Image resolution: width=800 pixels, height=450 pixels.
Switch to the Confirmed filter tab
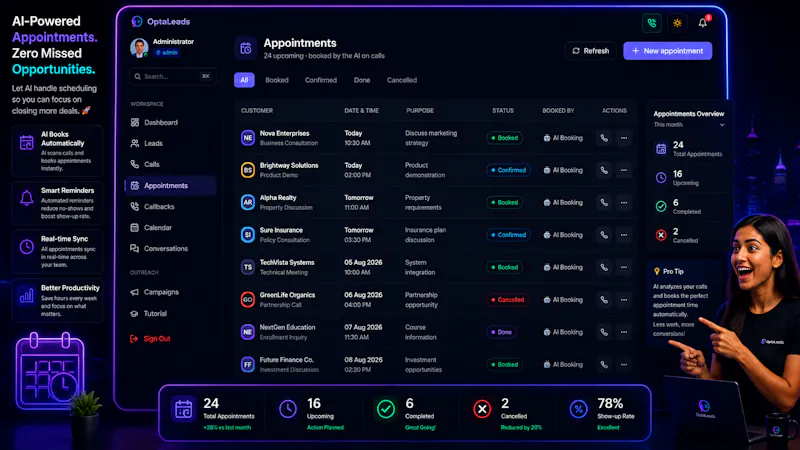320,80
